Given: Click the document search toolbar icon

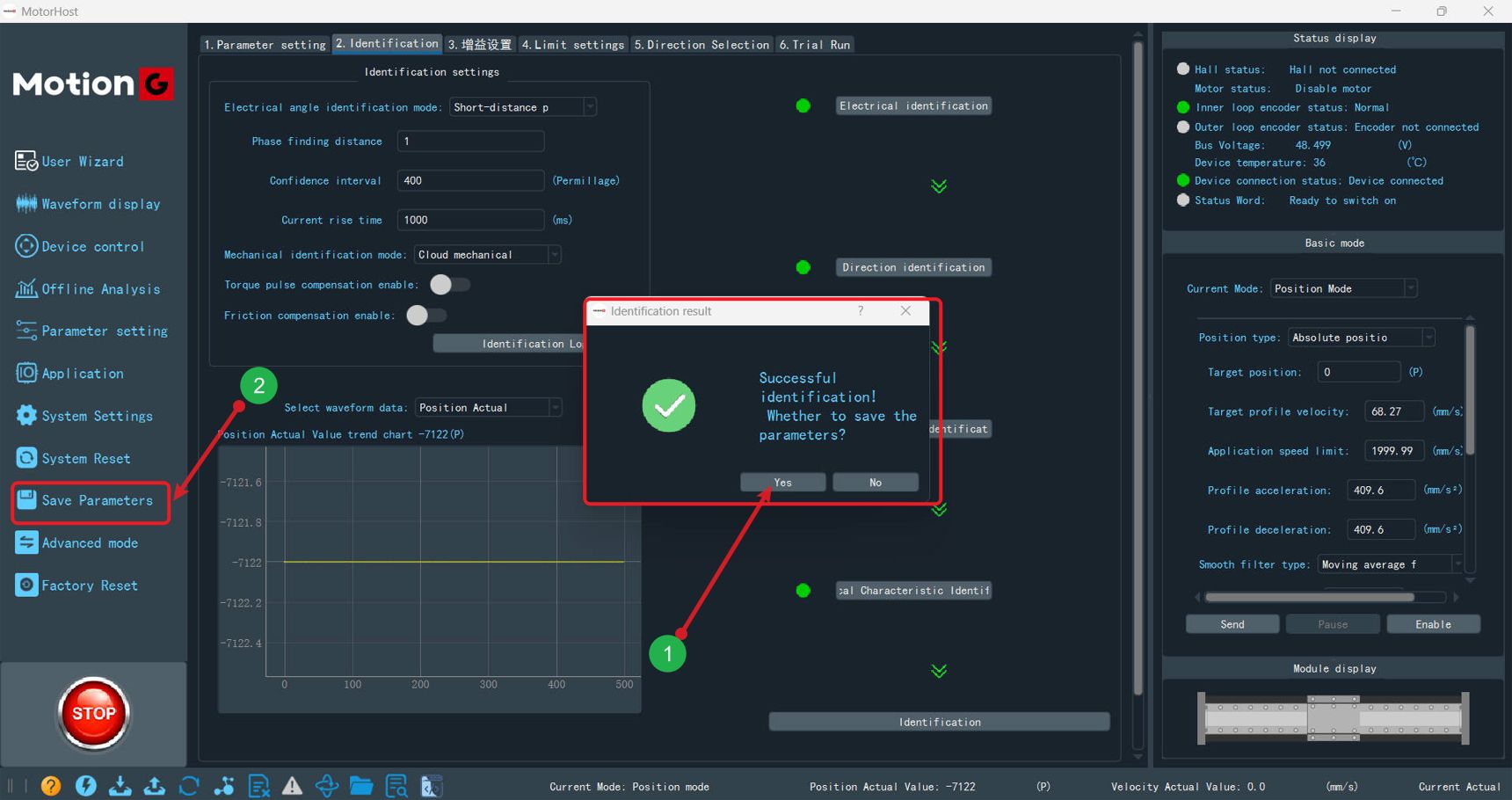Looking at the screenshot, I should [x=396, y=786].
